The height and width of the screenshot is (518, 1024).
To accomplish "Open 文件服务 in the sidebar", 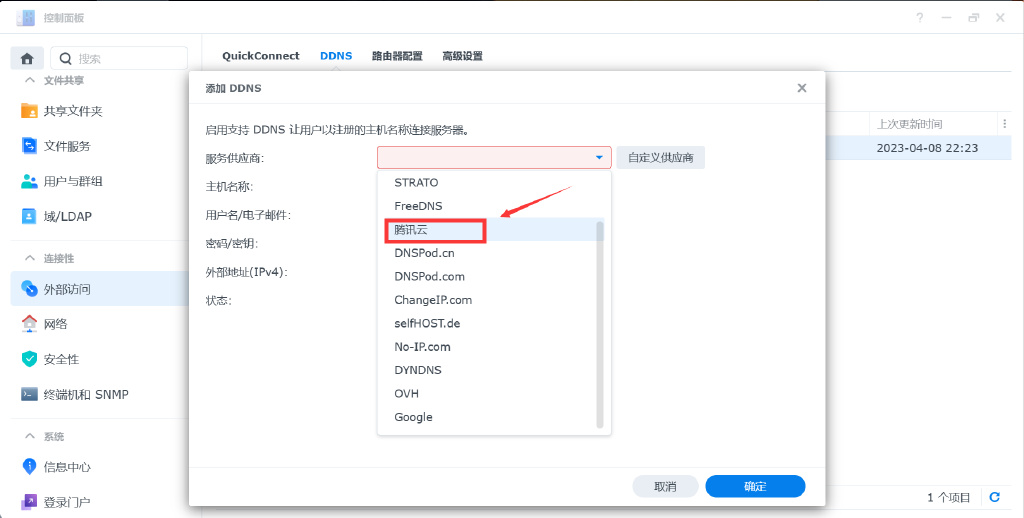I will point(67,146).
